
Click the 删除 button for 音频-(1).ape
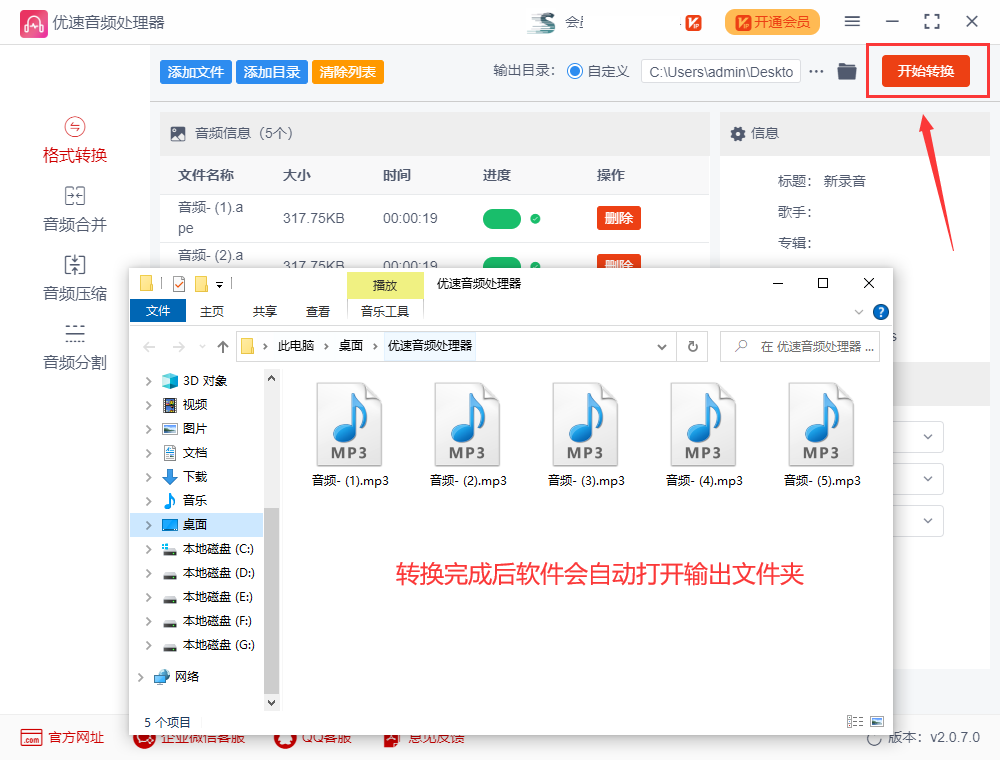tap(618, 217)
